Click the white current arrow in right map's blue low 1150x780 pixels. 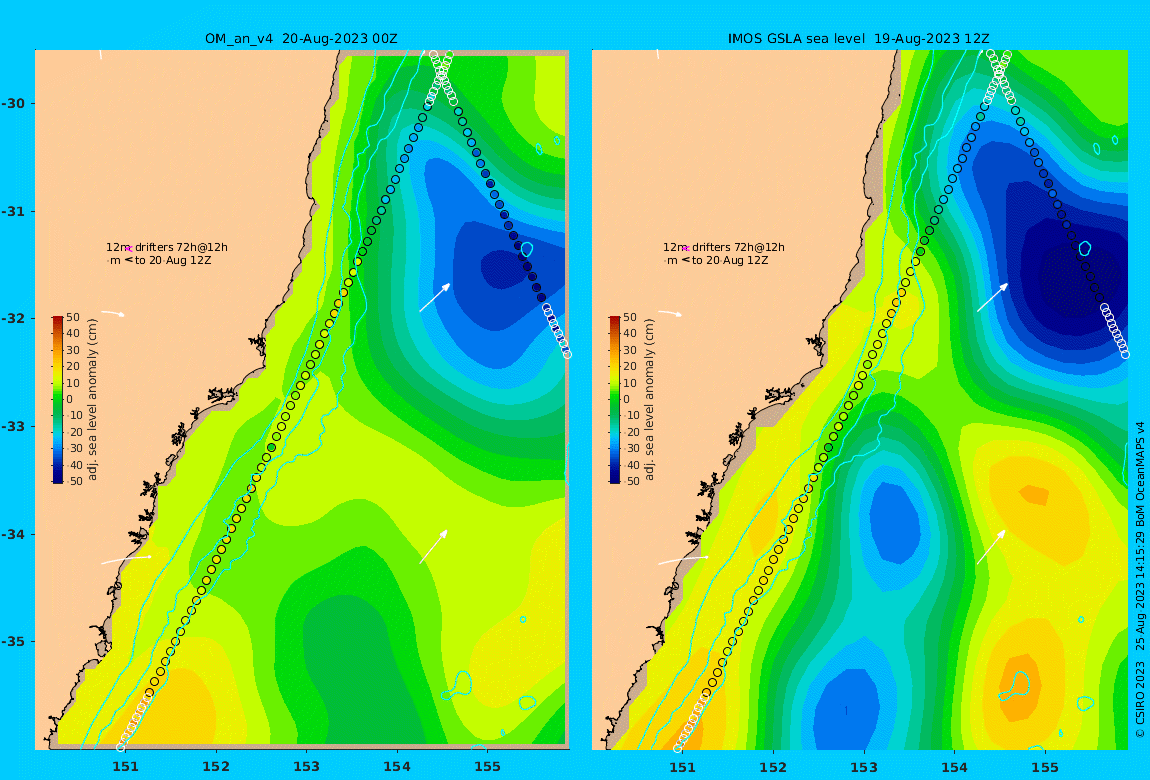[x=992, y=298]
